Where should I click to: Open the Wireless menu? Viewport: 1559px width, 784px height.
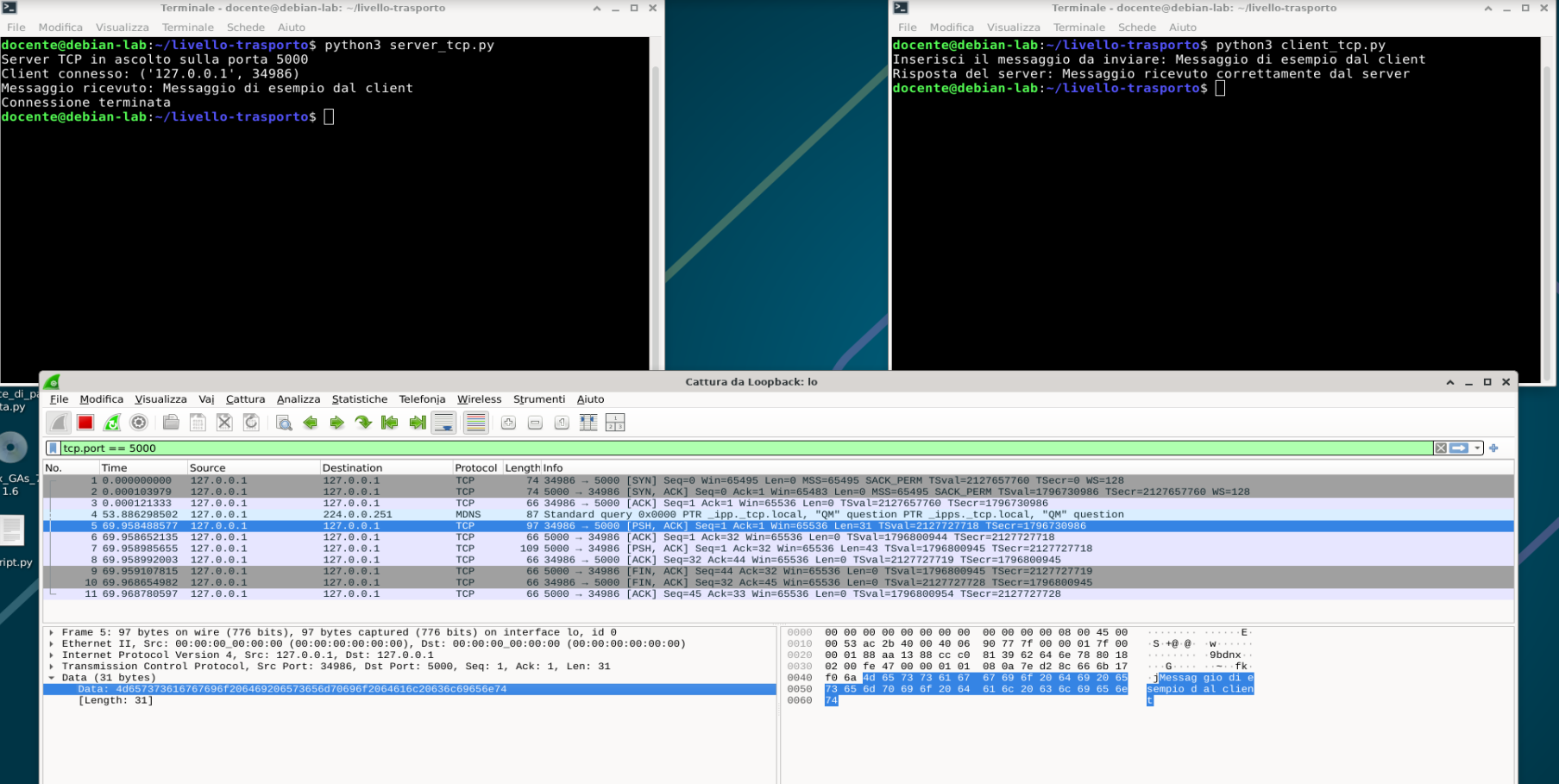pyautogui.click(x=479, y=399)
